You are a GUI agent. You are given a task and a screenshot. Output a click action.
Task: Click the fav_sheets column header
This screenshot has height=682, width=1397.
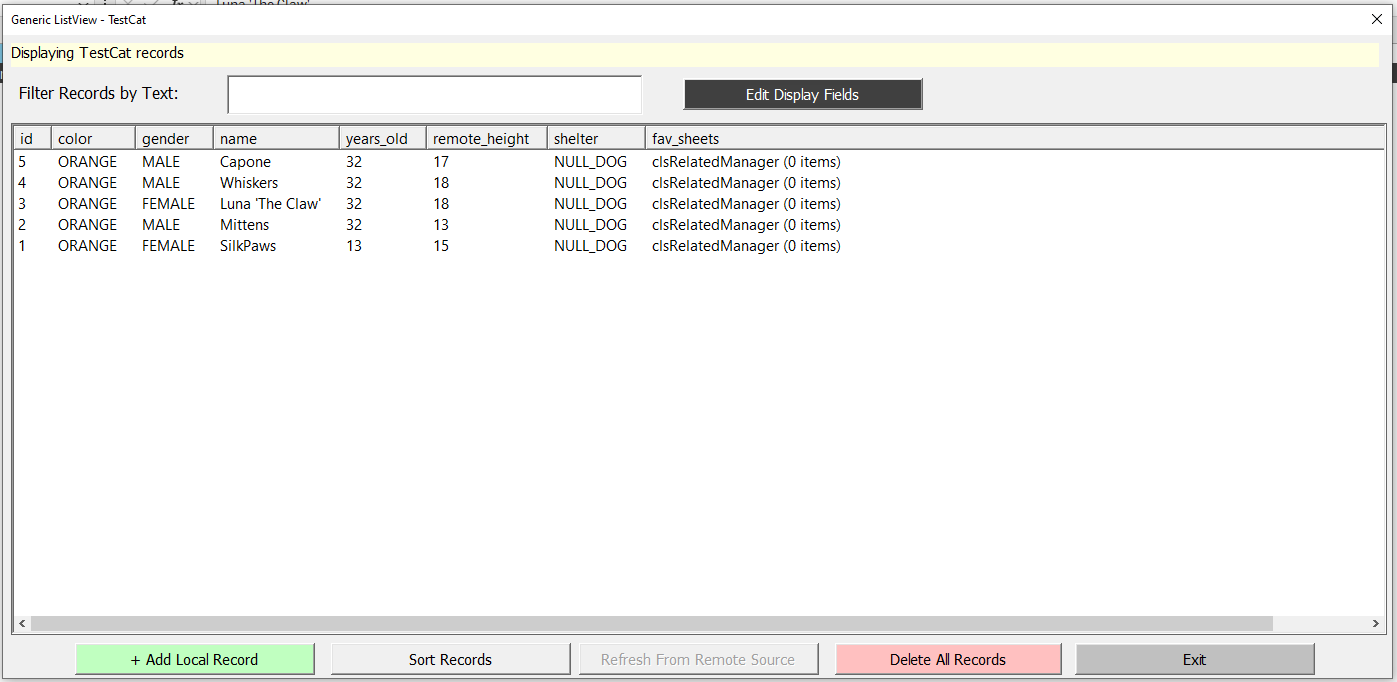coord(1014,139)
